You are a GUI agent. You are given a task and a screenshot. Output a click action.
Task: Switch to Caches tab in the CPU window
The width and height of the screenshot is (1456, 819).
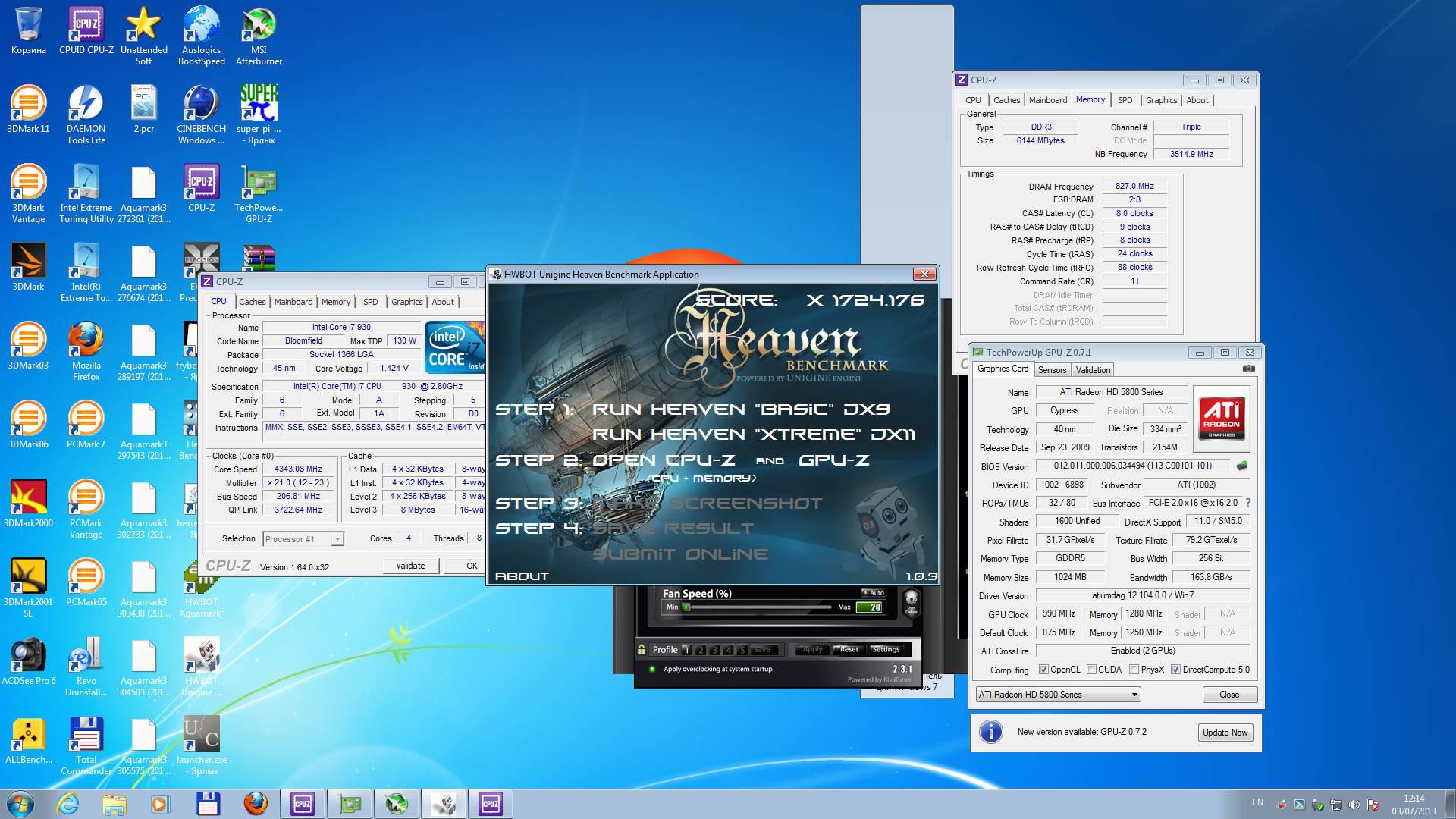click(x=253, y=302)
